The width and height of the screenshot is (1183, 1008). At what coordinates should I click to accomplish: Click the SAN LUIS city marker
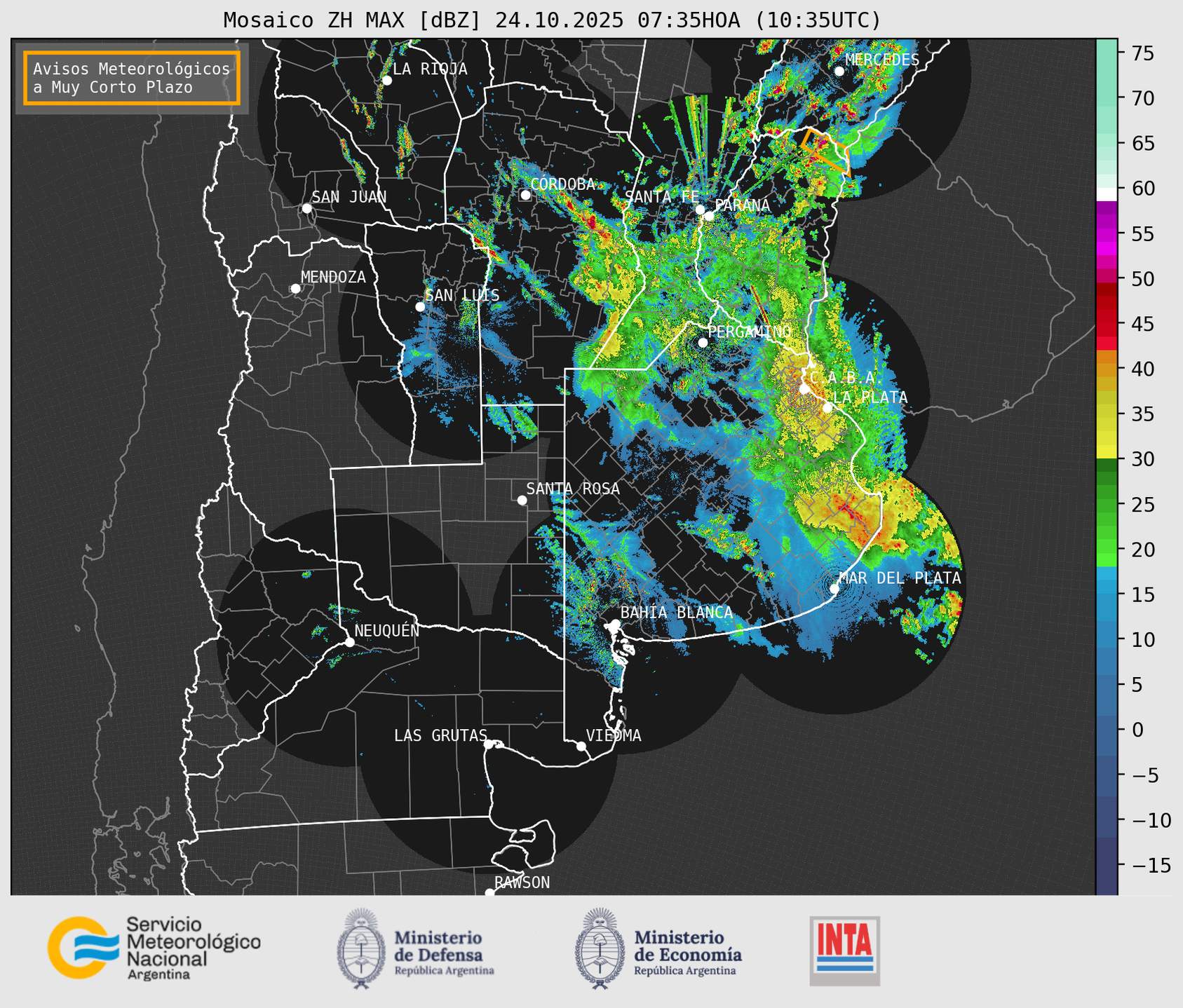[420, 306]
